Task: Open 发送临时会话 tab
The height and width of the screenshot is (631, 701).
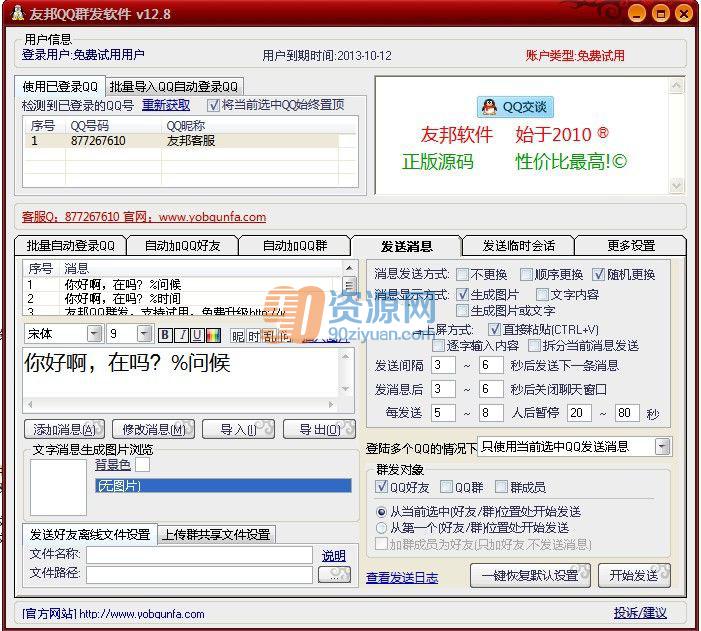Action: pos(519,246)
